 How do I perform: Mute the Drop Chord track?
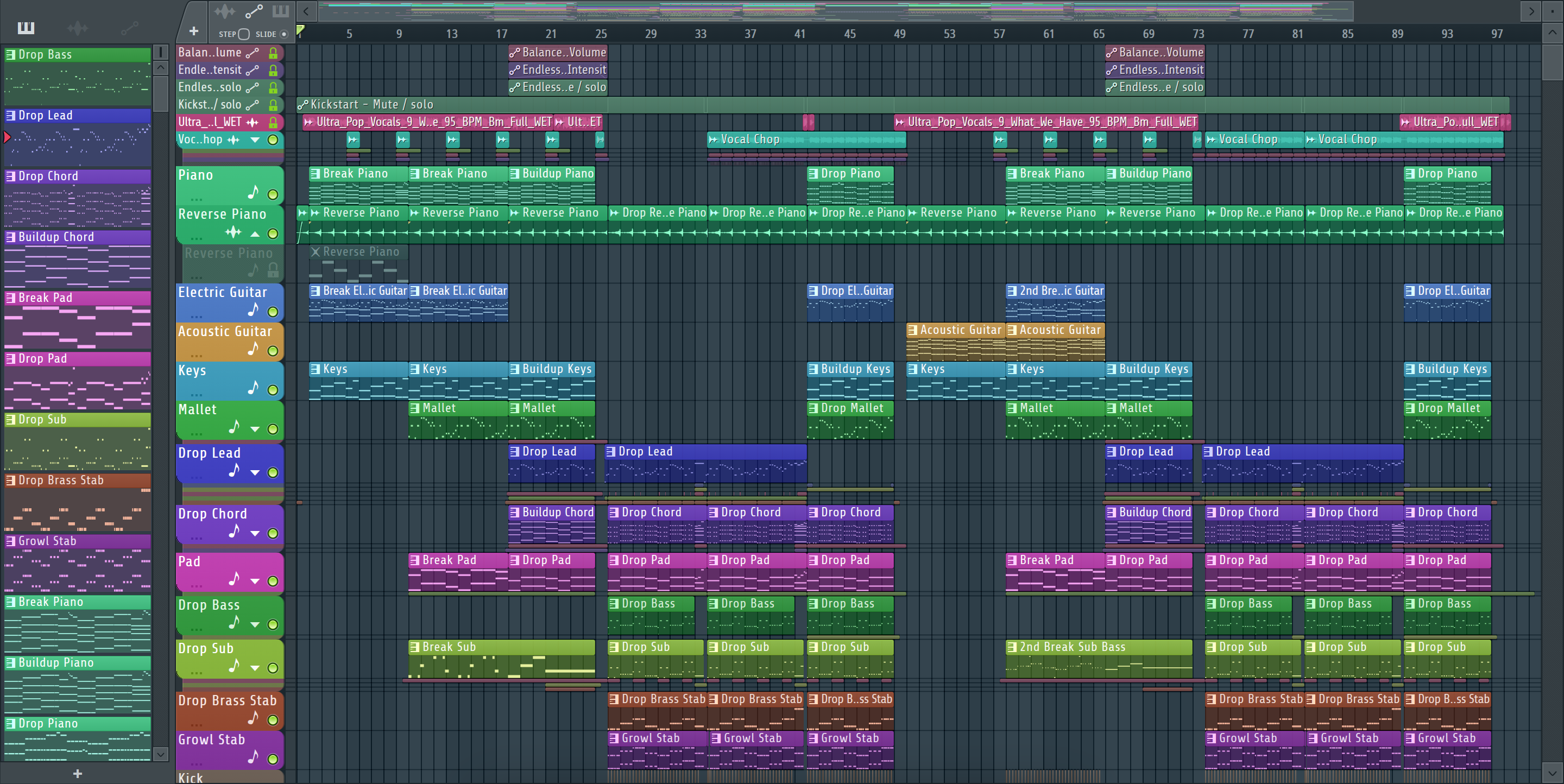coord(273,533)
